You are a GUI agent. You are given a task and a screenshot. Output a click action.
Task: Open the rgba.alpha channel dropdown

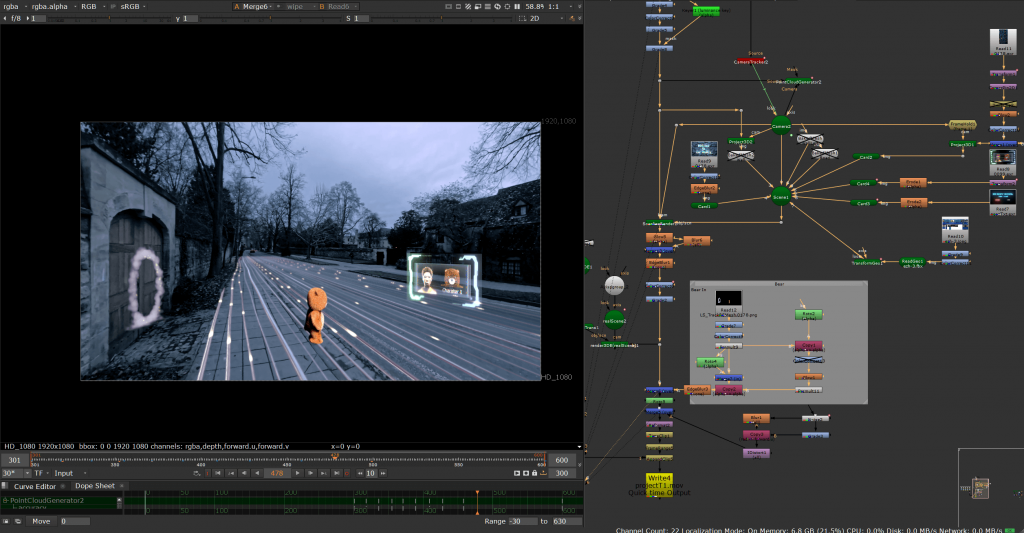click(x=54, y=7)
